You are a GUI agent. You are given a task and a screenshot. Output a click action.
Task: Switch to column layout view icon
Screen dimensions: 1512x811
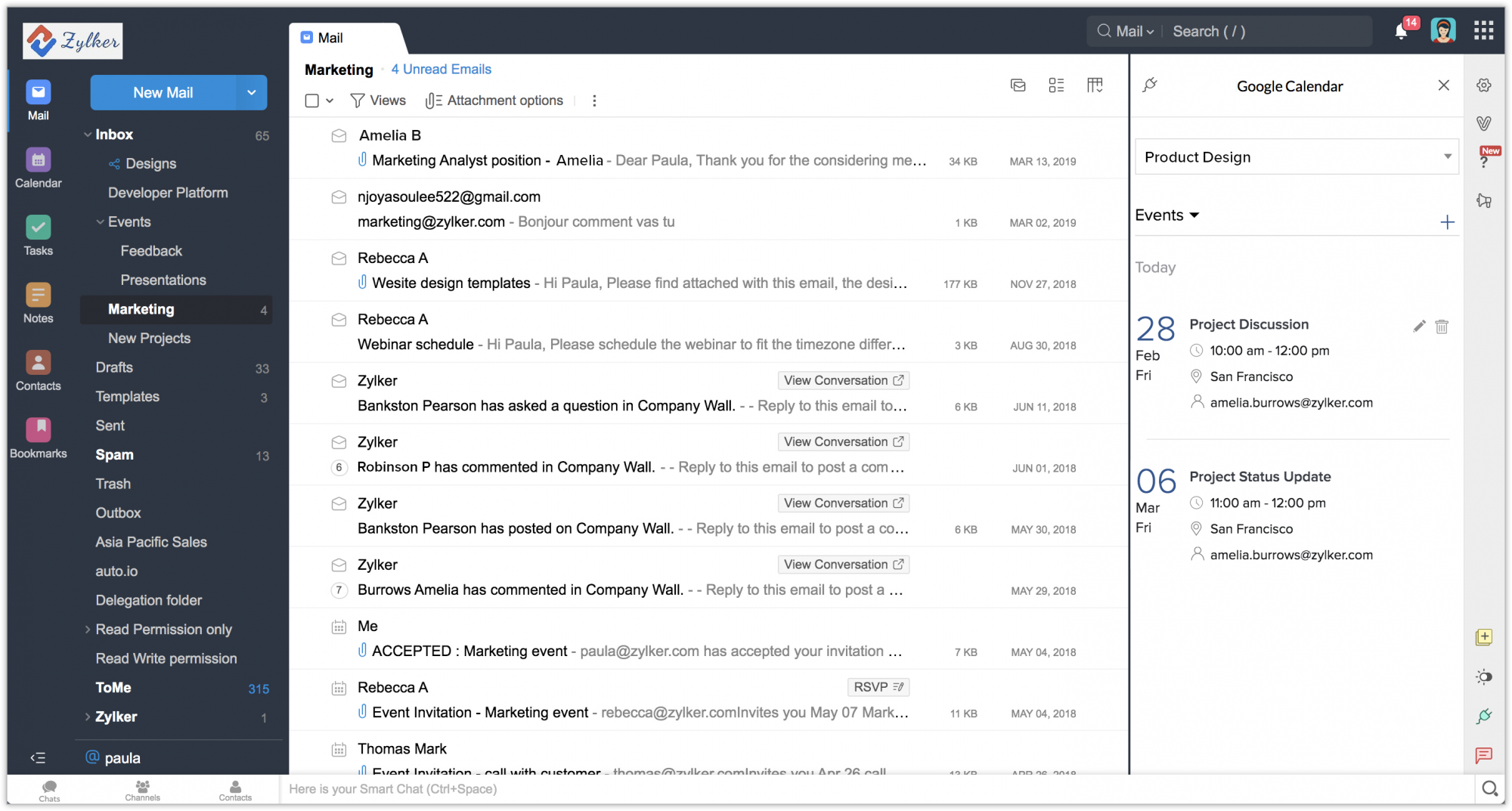[1095, 85]
